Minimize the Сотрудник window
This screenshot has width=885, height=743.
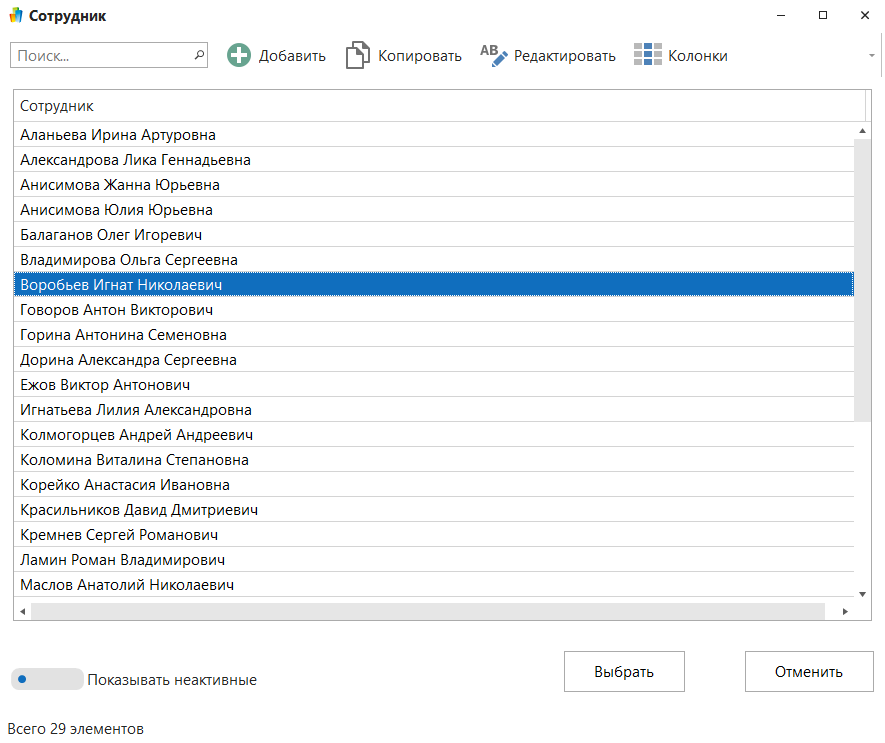pos(777,16)
